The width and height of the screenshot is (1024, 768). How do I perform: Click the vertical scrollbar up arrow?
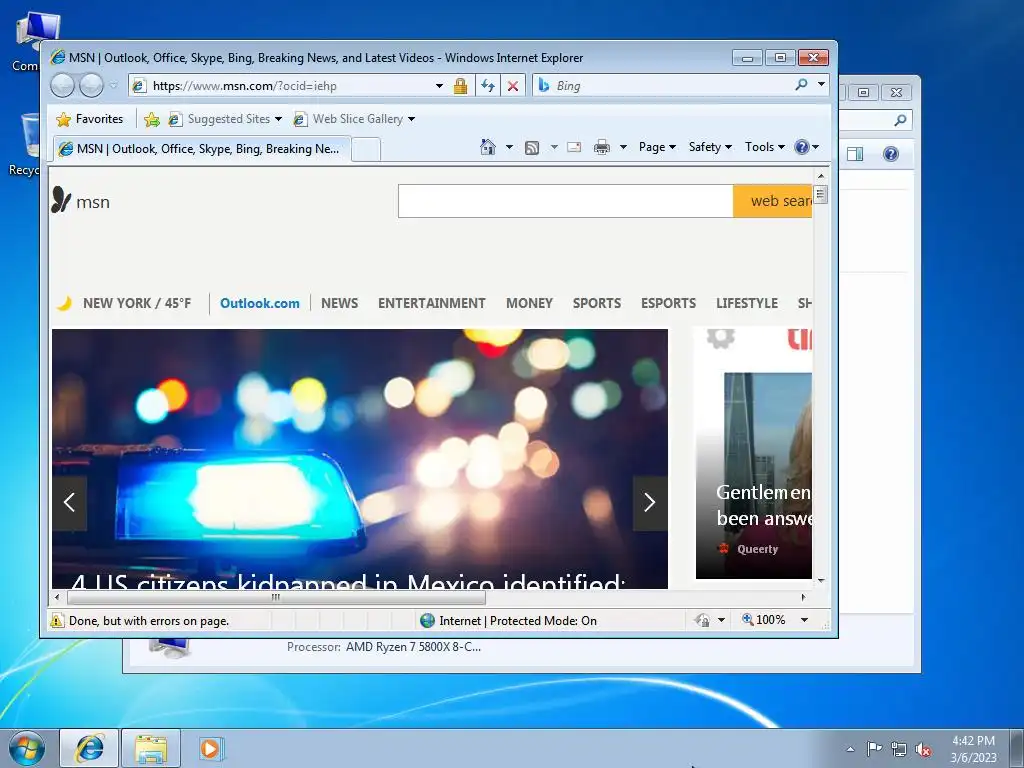(x=821, y=176)
